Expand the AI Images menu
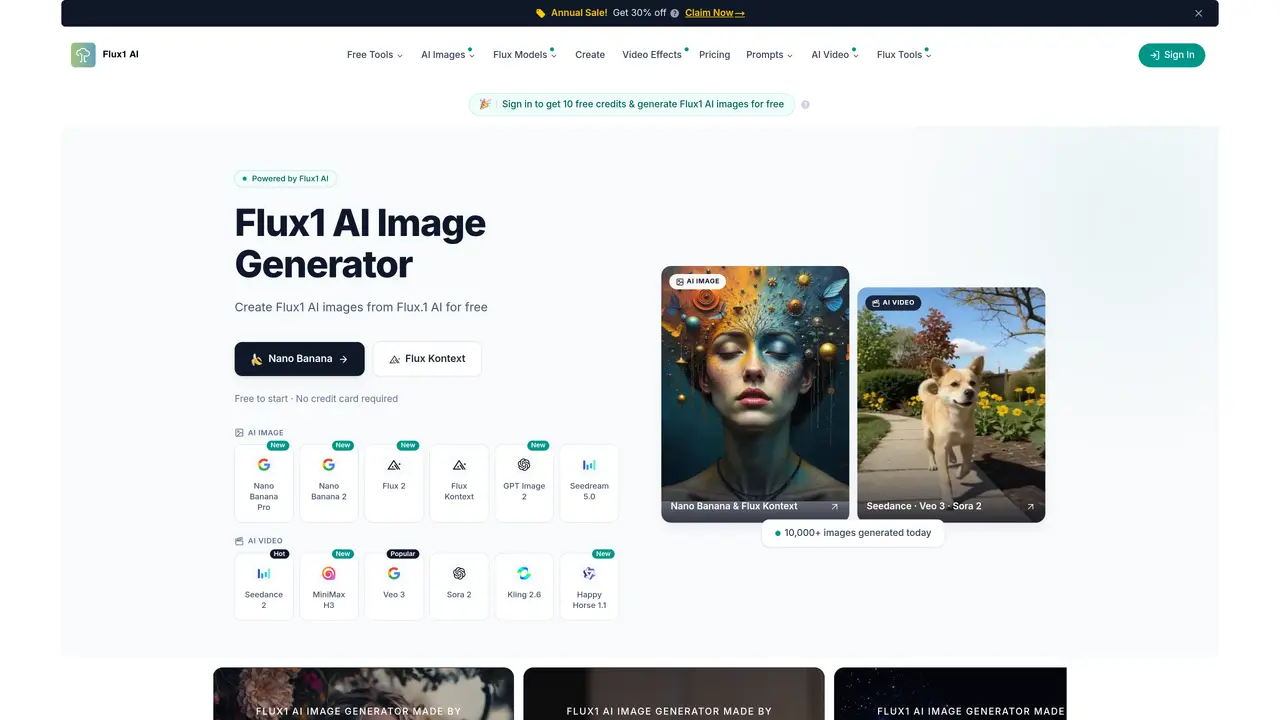The height and width of the screenshot is (720, 1280). pos(447,55)
